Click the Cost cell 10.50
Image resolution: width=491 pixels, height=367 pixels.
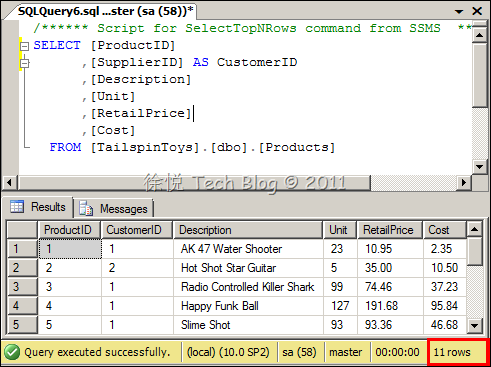pyautogui.click(x=445, y=268)
